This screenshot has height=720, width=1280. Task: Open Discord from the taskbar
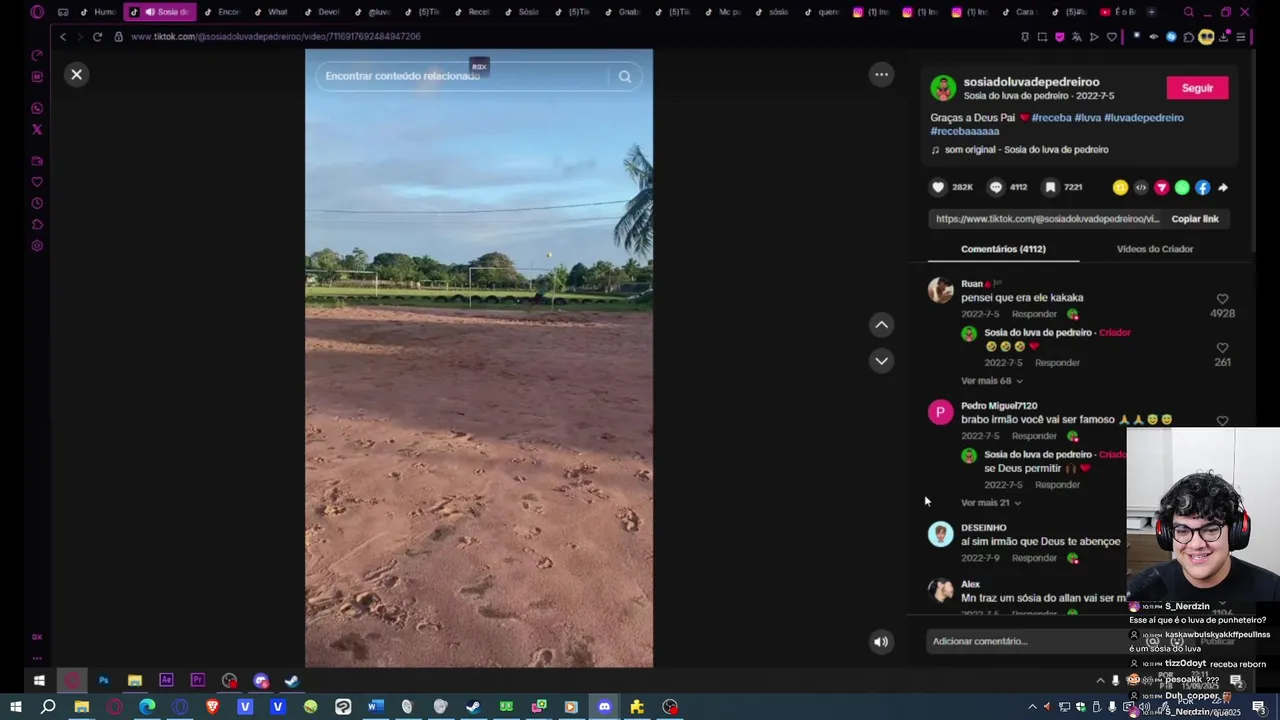click(x=604, y=707)
